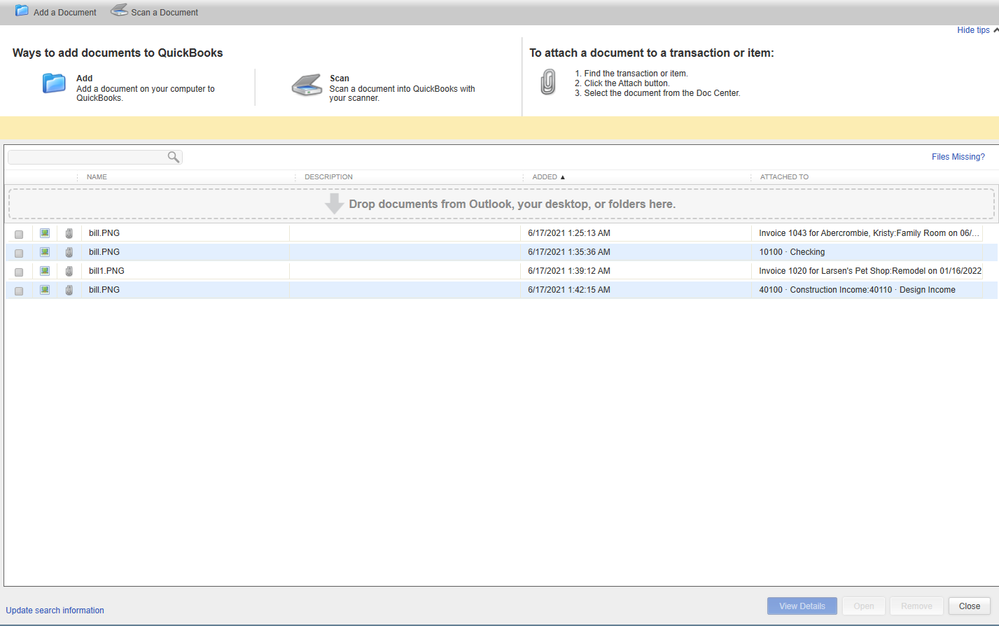Select the bill1.PNG file name
The image size is (999, 626).
tap(106, 271)
